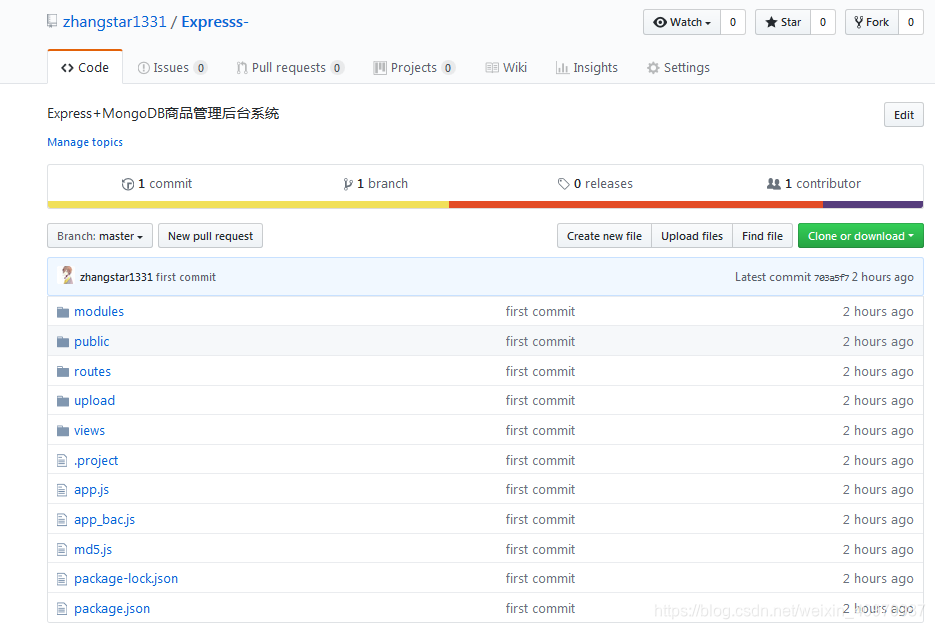Click New pull request

pyautogui.click(x=210, y=236)
